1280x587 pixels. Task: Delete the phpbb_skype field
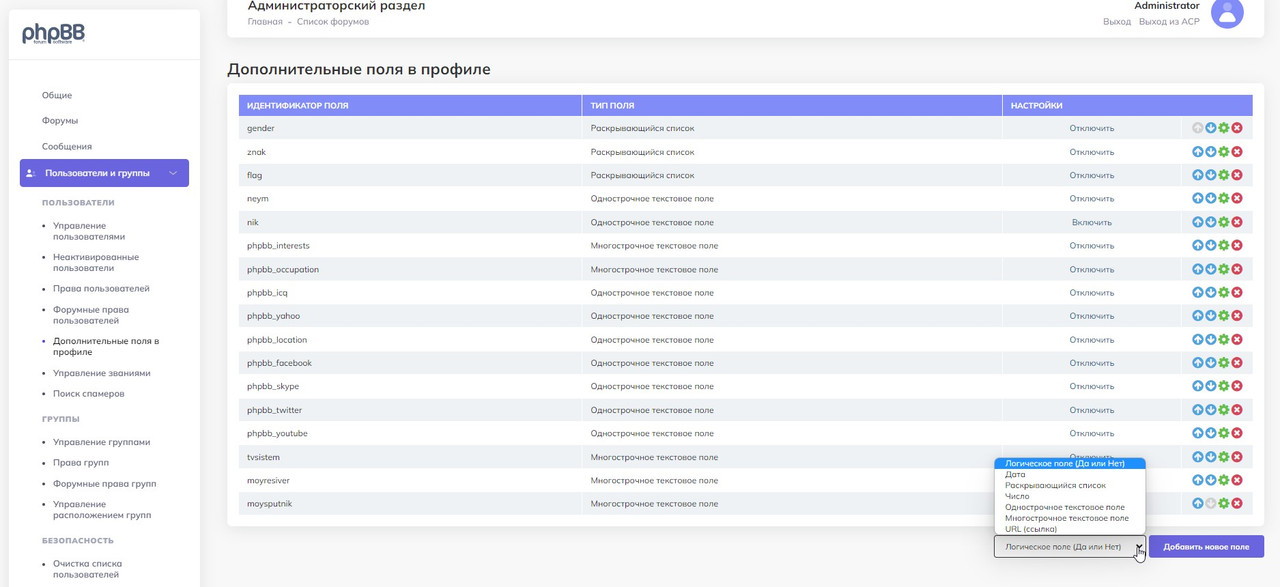click(1237, 386)
